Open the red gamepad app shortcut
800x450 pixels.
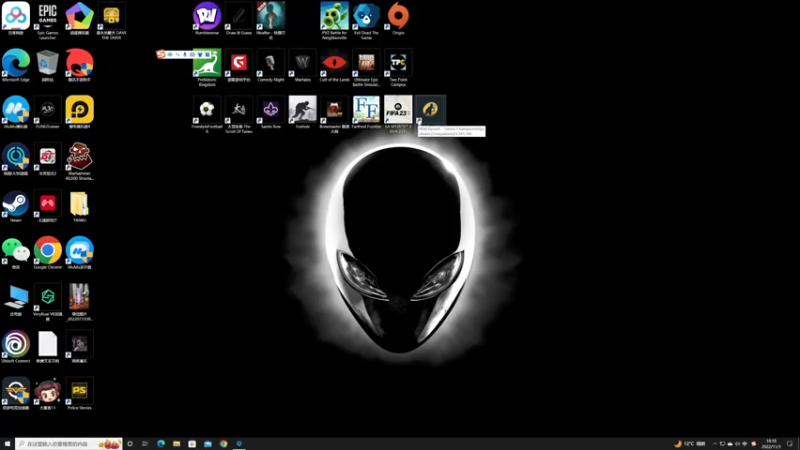47,206
